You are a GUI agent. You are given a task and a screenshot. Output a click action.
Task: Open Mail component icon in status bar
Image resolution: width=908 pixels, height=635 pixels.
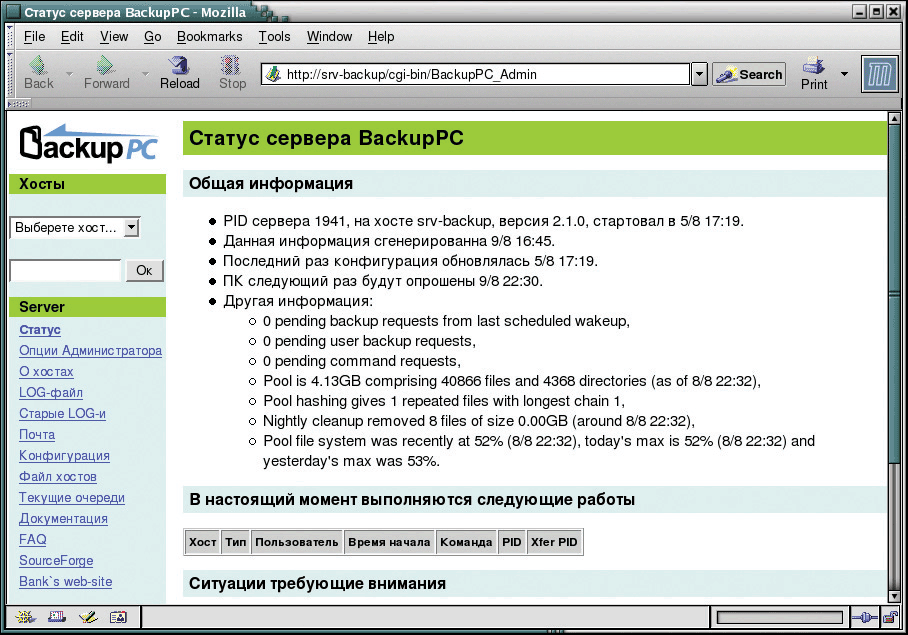coord(56,618)
